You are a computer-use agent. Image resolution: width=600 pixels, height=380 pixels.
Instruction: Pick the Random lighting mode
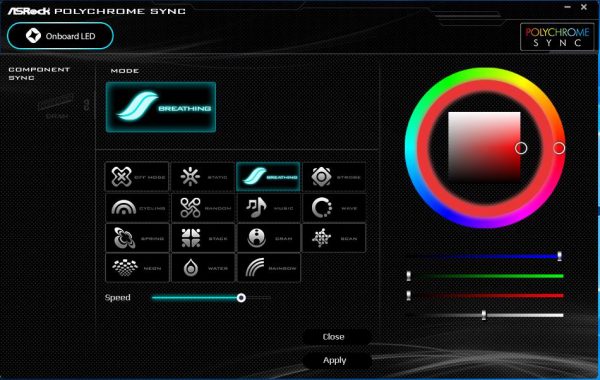click(203, 208)
